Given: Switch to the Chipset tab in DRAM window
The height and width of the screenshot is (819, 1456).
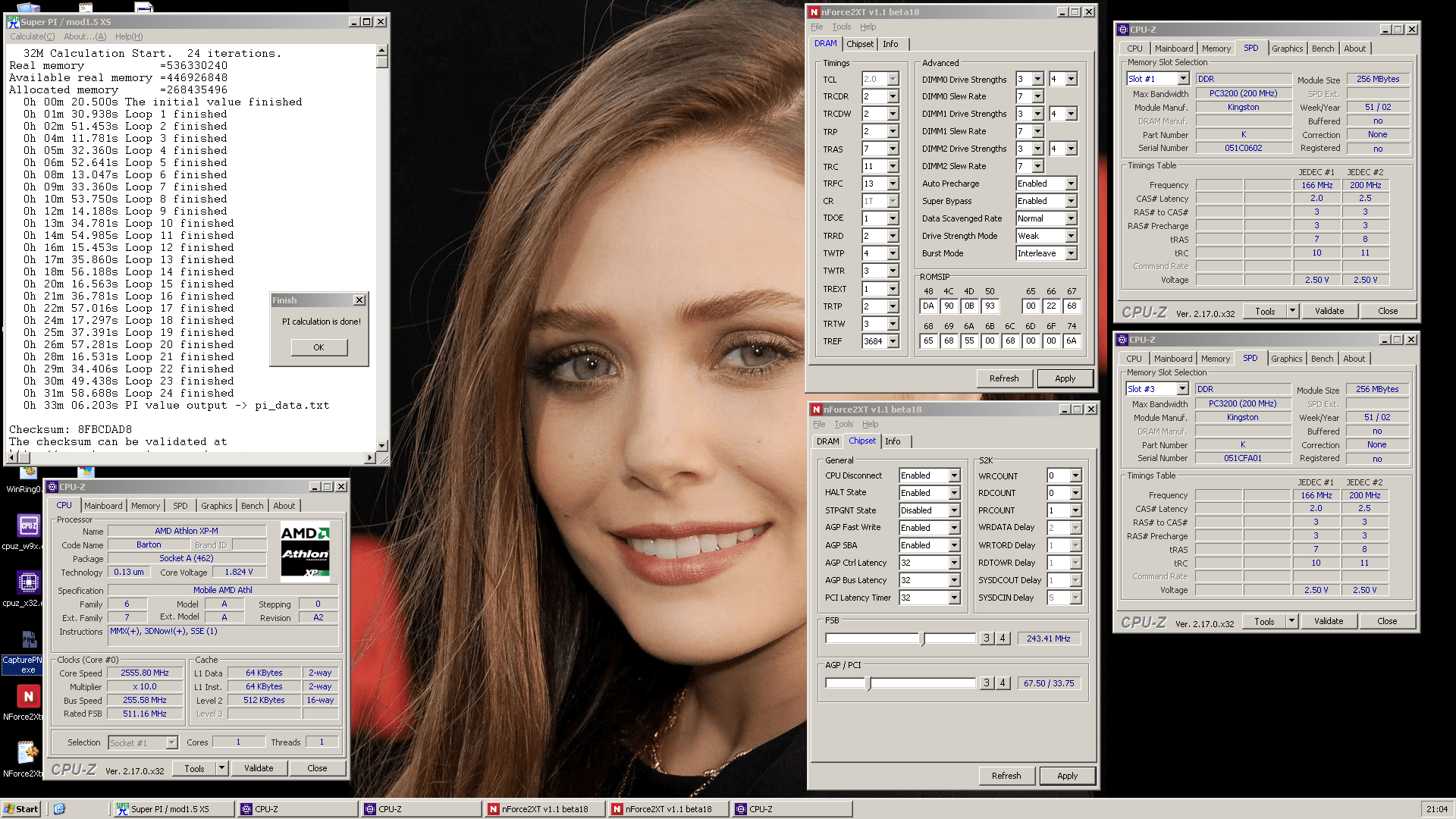Looking at the screenshot, I should [859, 44].
